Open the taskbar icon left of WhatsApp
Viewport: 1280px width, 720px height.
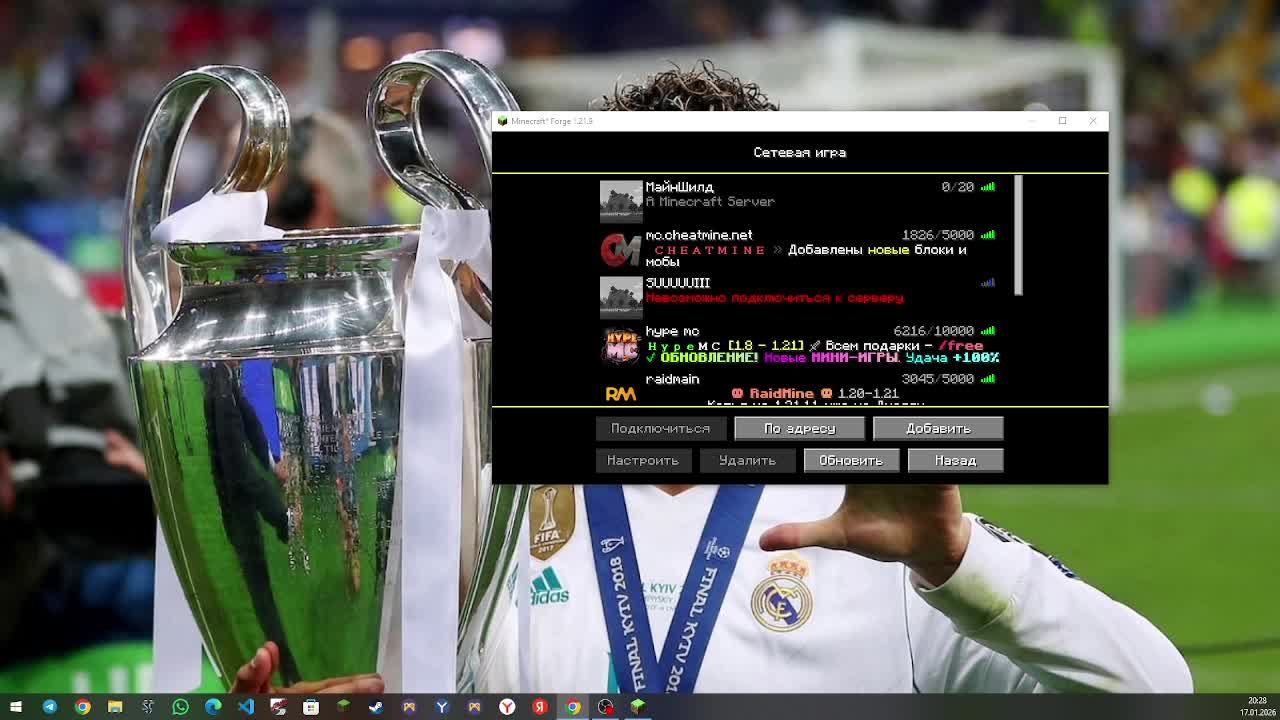click(148, 707)
